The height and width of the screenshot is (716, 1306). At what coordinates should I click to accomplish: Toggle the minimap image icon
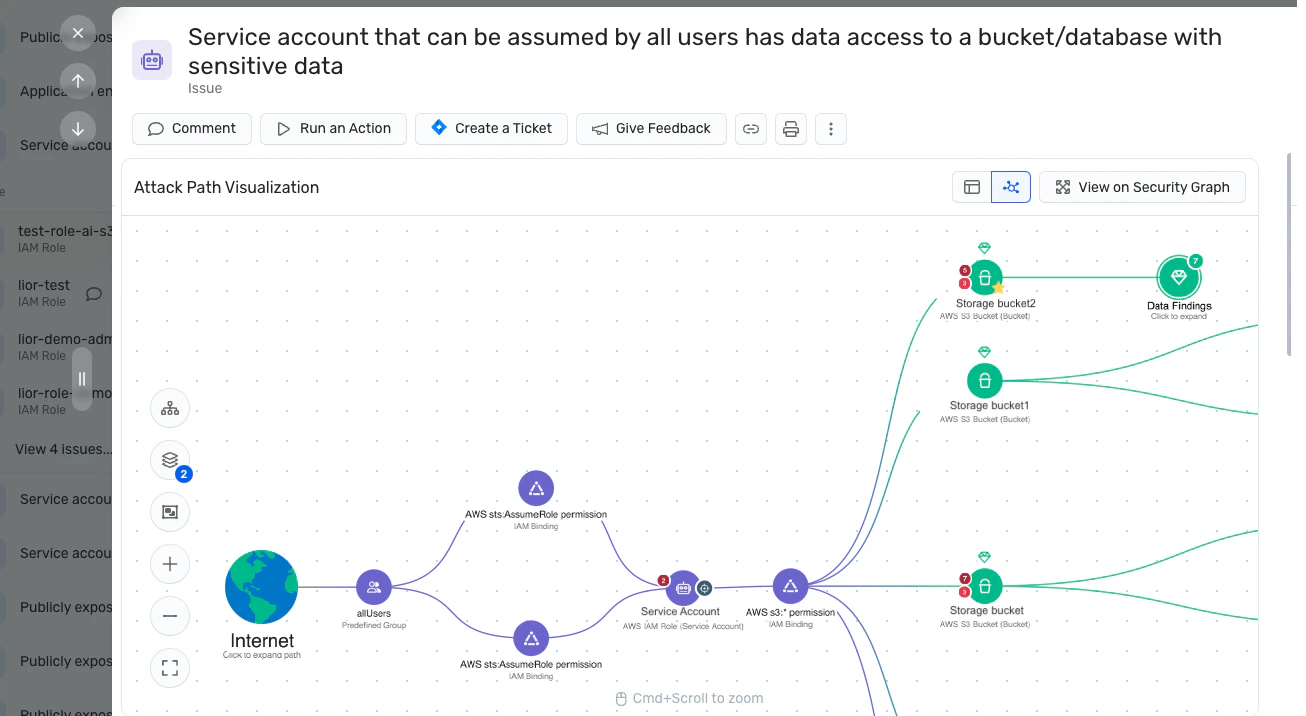170,512
